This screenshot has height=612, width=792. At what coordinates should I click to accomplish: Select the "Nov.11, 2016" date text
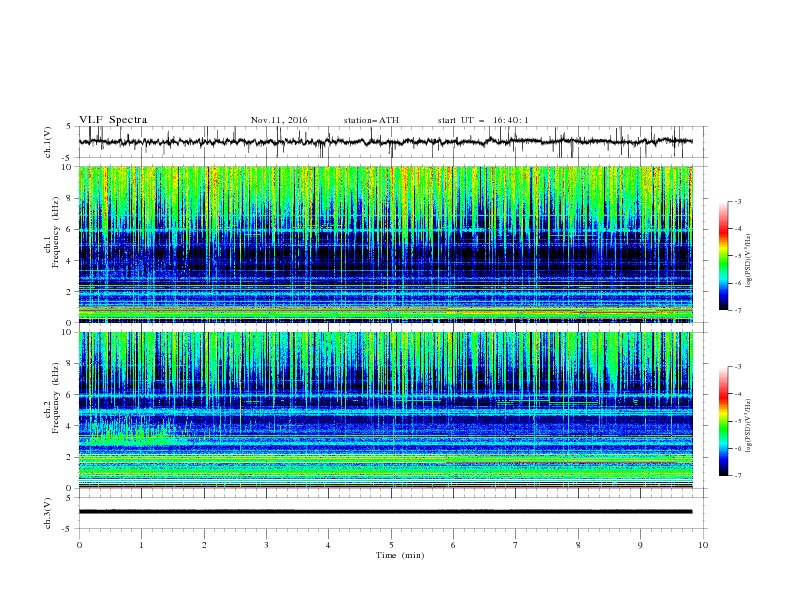click(x=279, y=120)
